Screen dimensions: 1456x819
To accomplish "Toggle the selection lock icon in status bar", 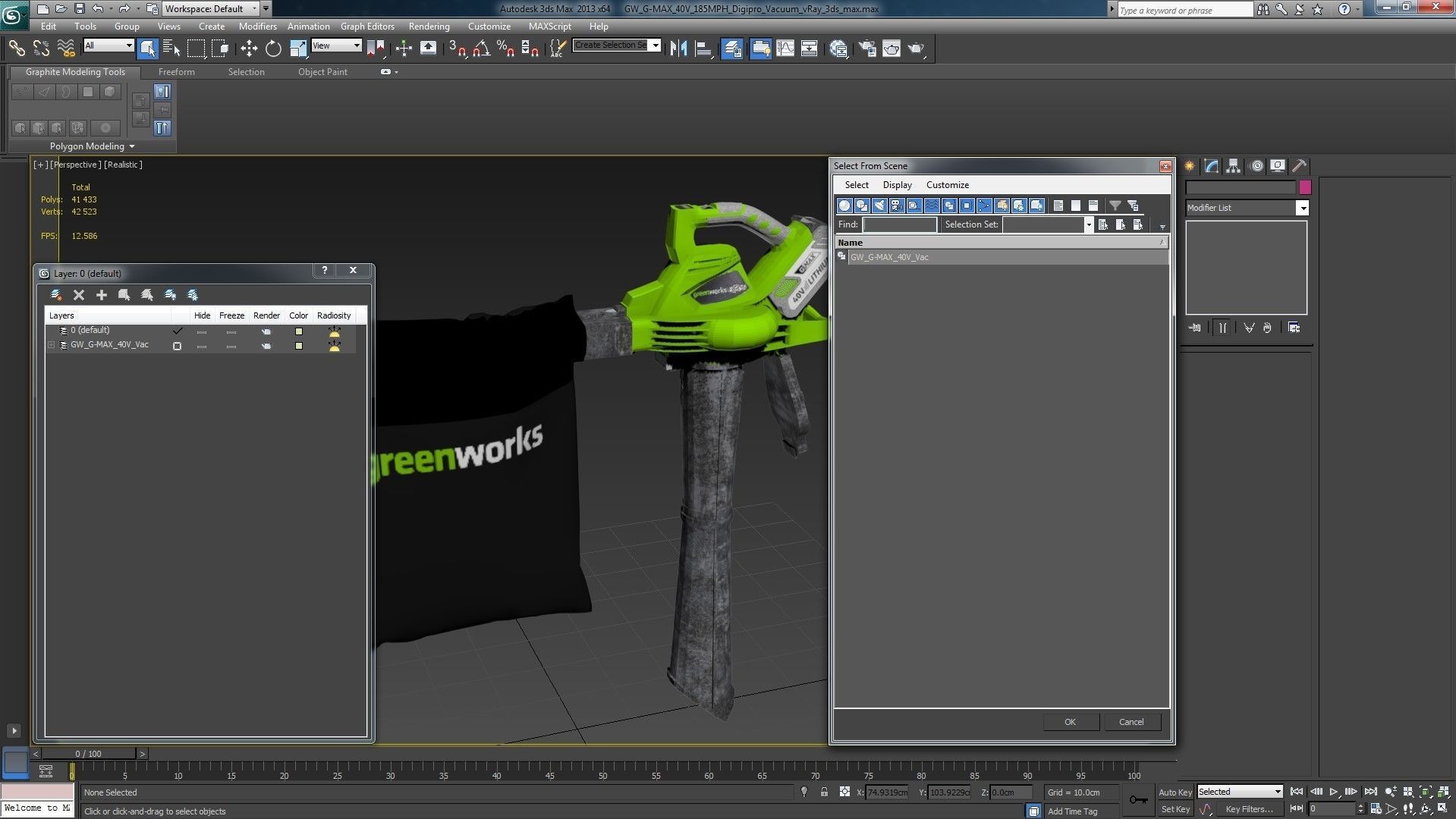I will (x=824, y=792).
